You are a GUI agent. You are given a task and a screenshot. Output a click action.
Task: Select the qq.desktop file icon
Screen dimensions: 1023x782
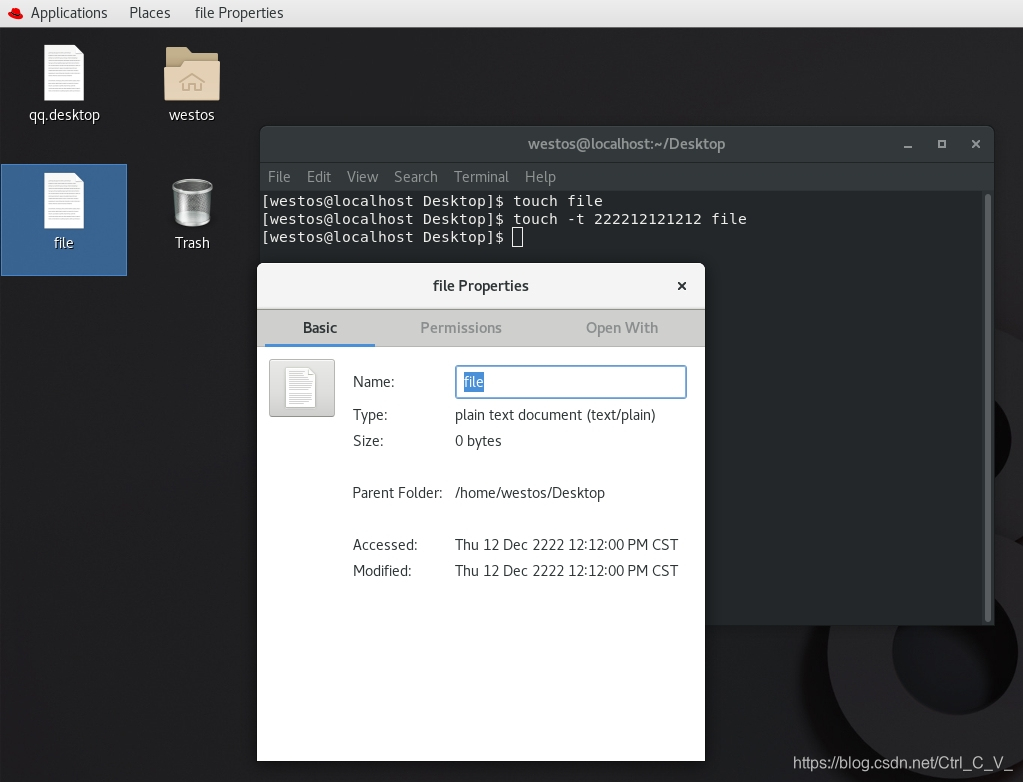(x=64, y=72)
